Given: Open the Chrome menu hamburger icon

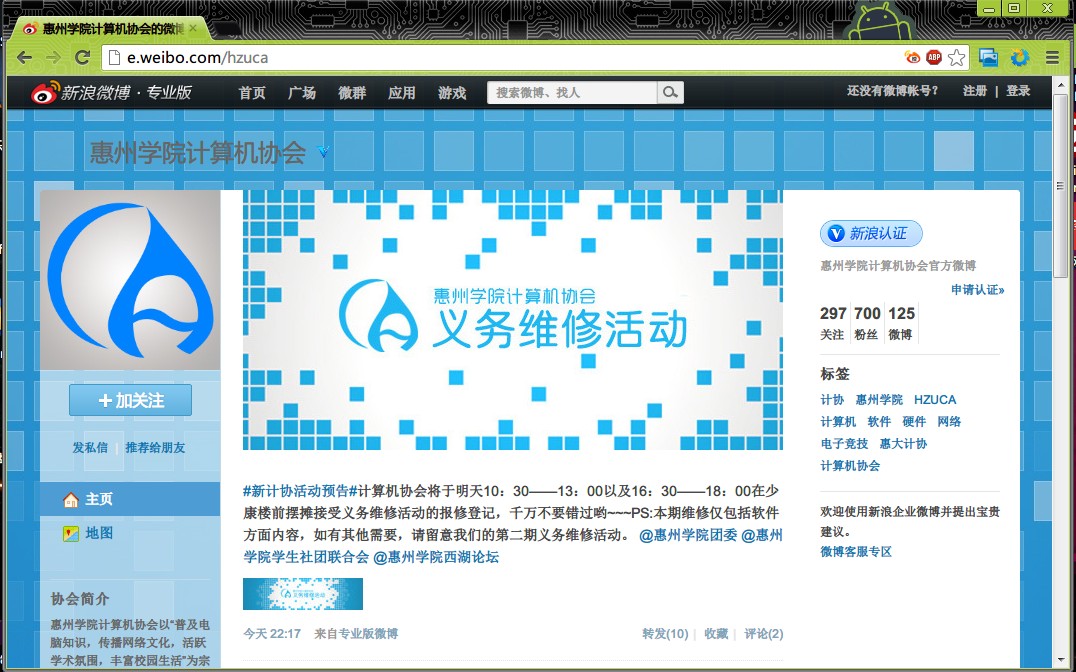Looking at the screenshot, I should pyautogui.click(x=1052, y=58).
